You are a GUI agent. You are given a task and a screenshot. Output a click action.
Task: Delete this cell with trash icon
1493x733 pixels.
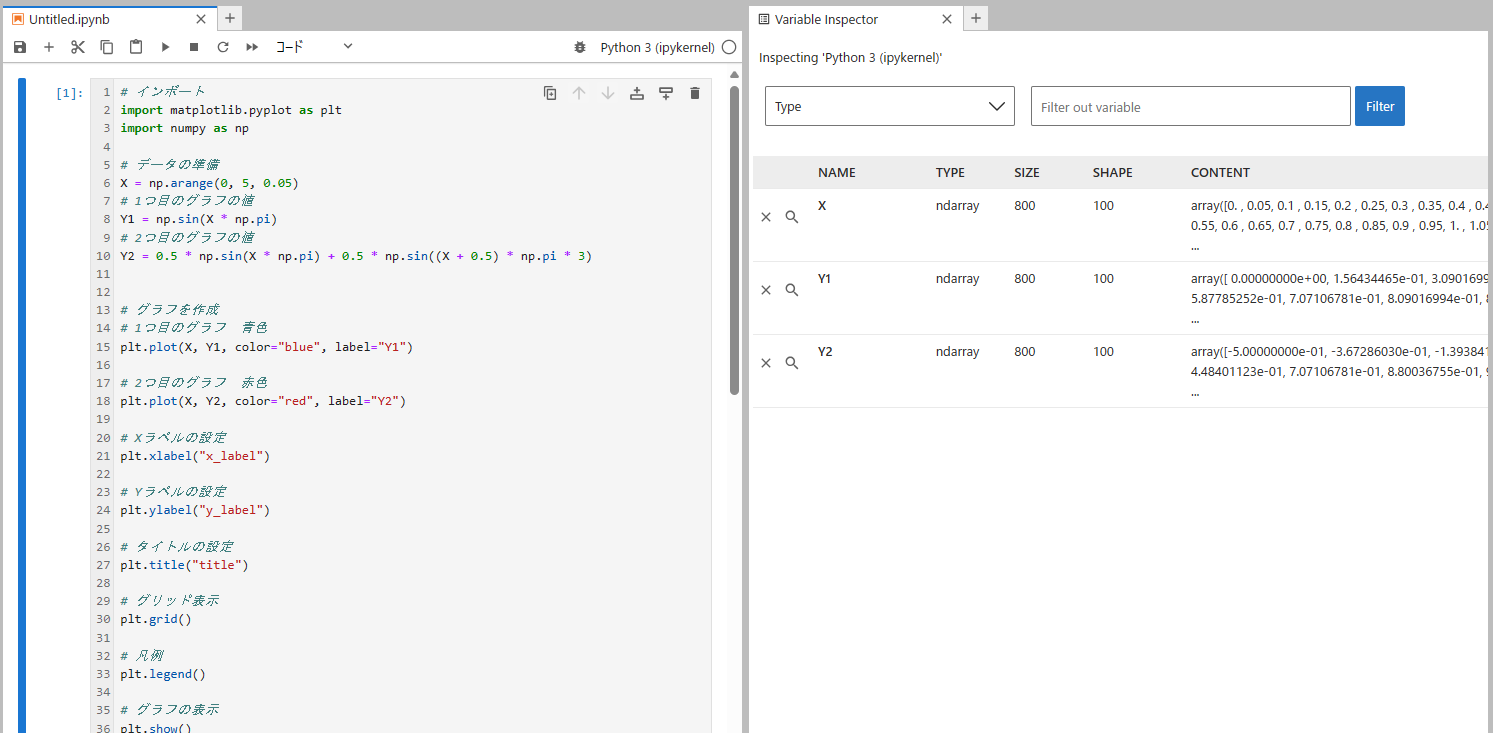(x=695, y=93)
